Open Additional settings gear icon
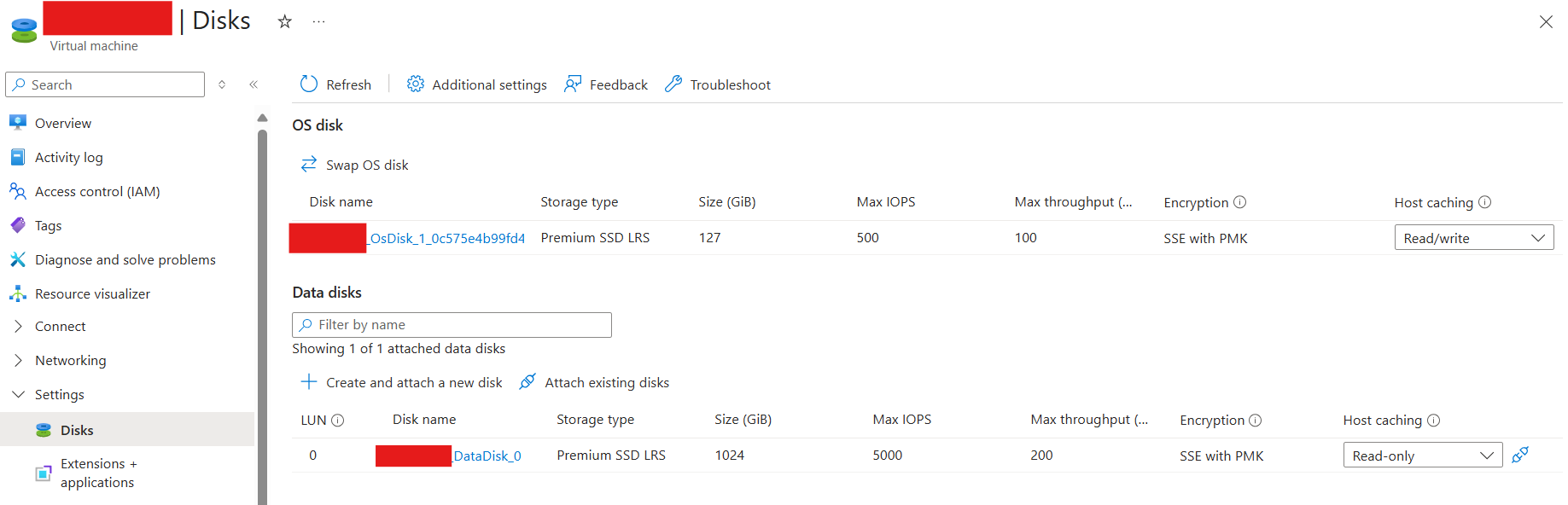 (416, 84)
